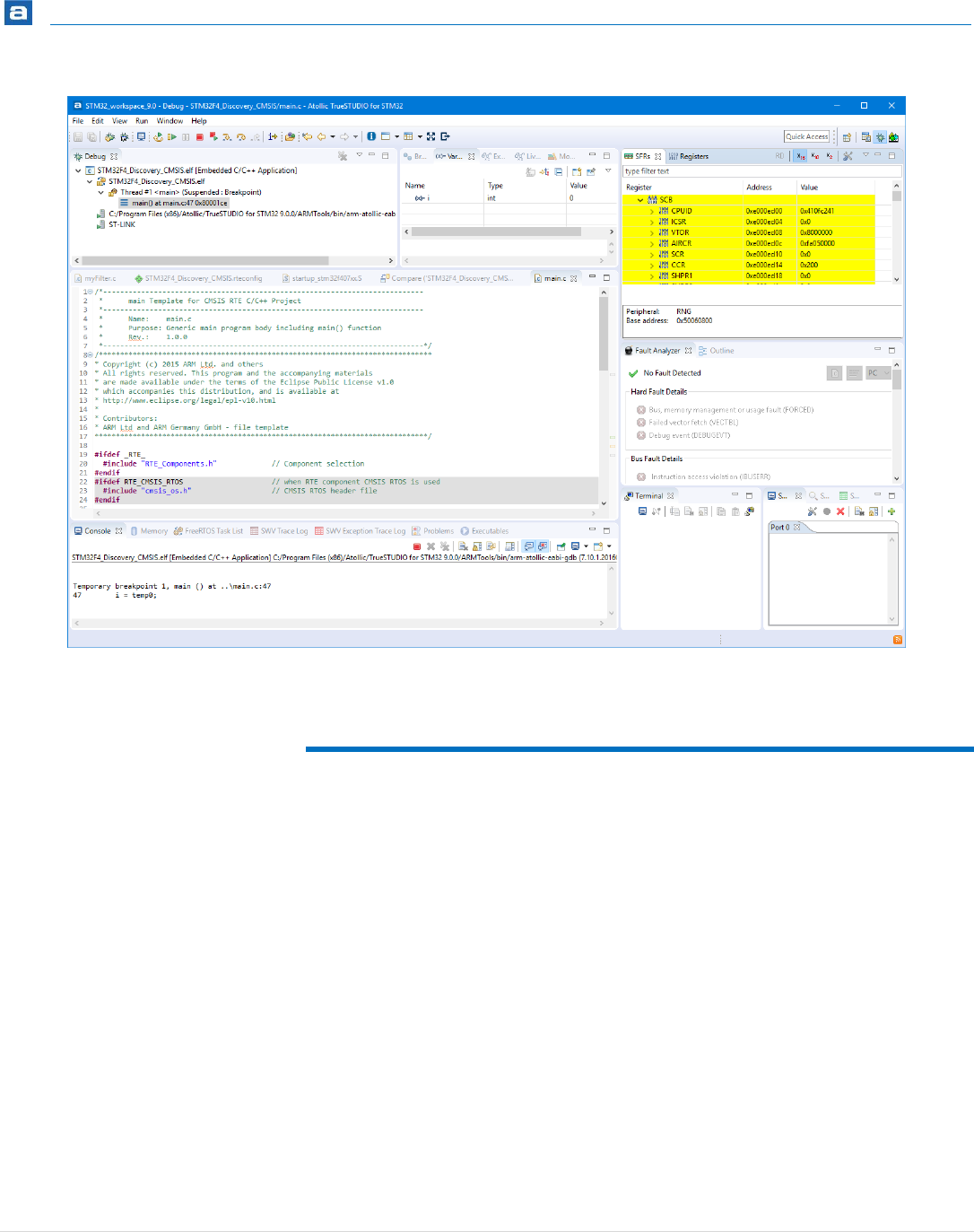Screen dimensions: 974x1232
Task: Click the red Terminate toolbar icon
Action: point(199,136)
